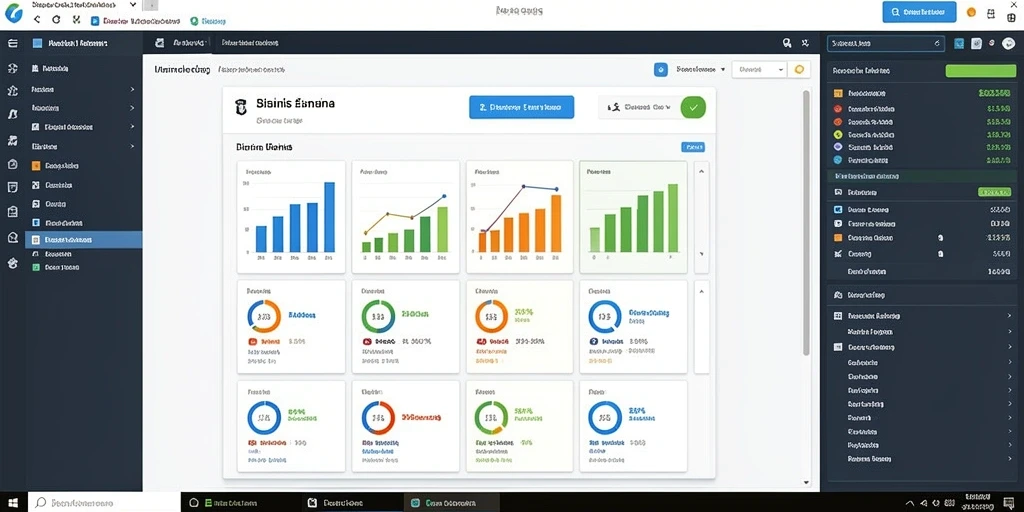Open the Windows Start menu

[13, 502]
